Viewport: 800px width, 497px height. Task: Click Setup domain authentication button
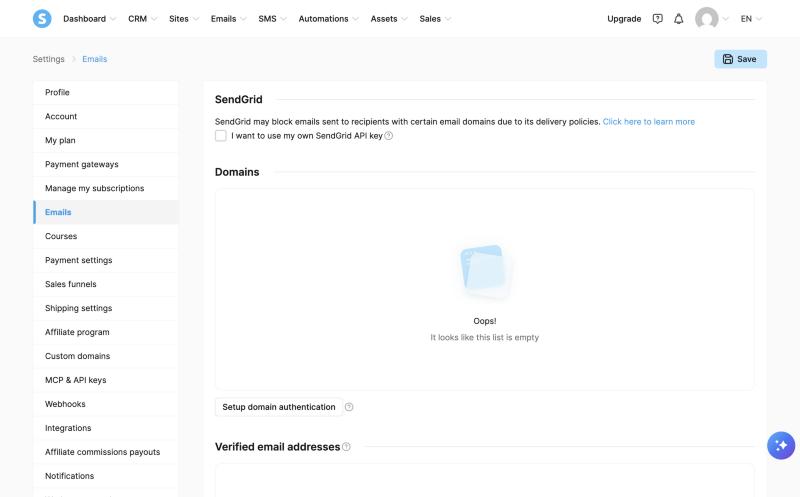279,407
